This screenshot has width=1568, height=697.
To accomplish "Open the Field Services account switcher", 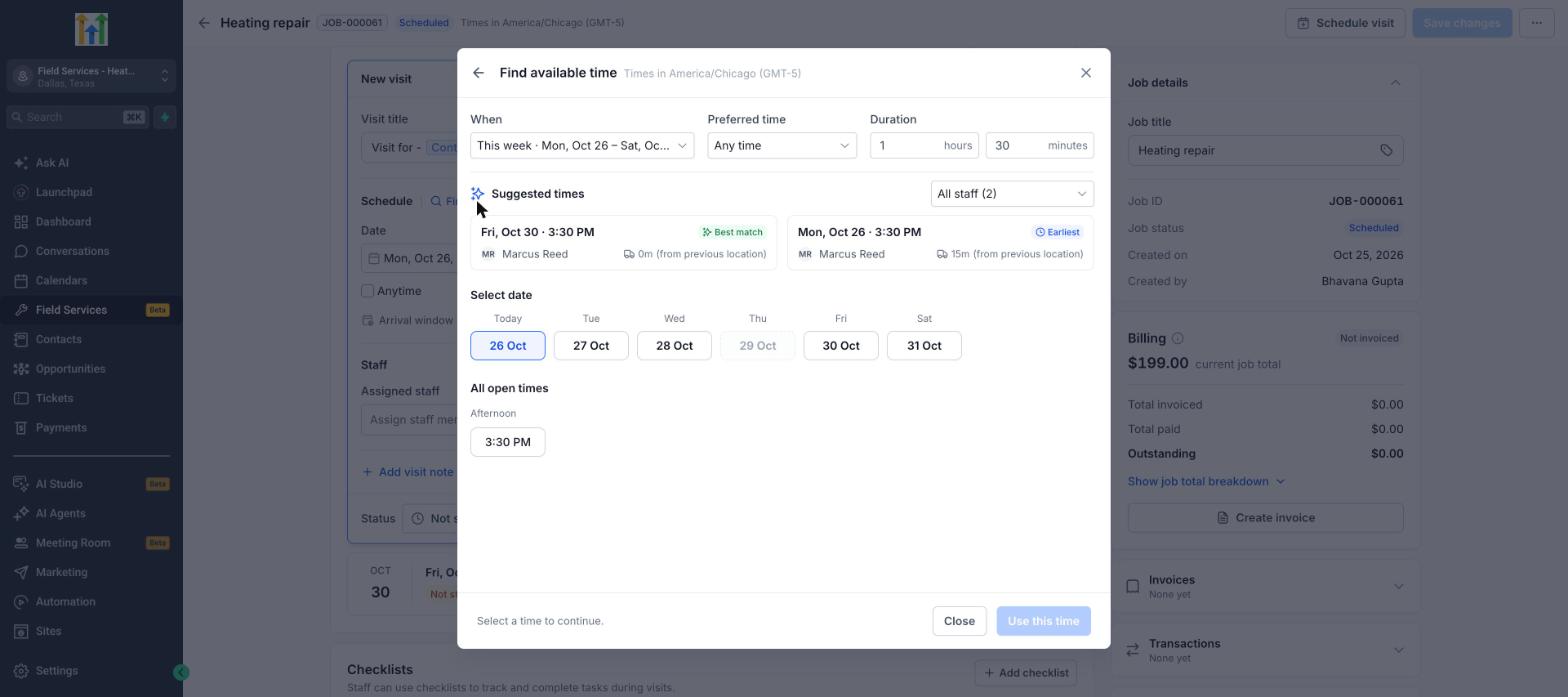I will pos(91,76).
